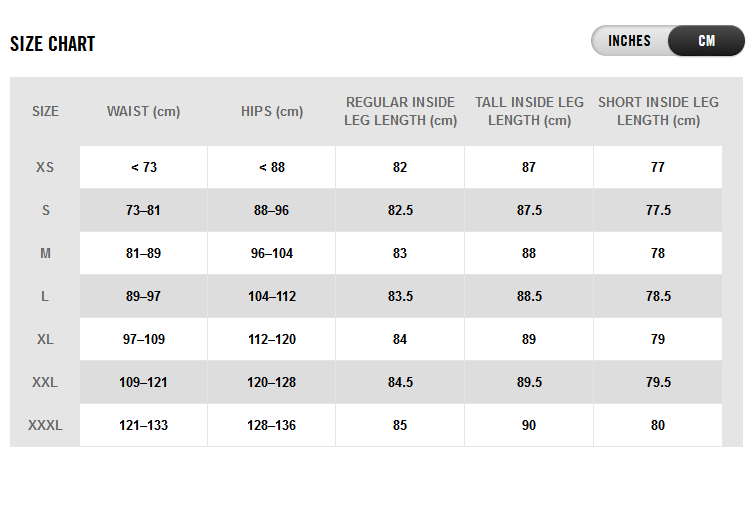Image resolution: width=756 pixels, height=517 pixels.
Task: Select the M size row label
Action: pyautogui.click(x=45, y=254)
